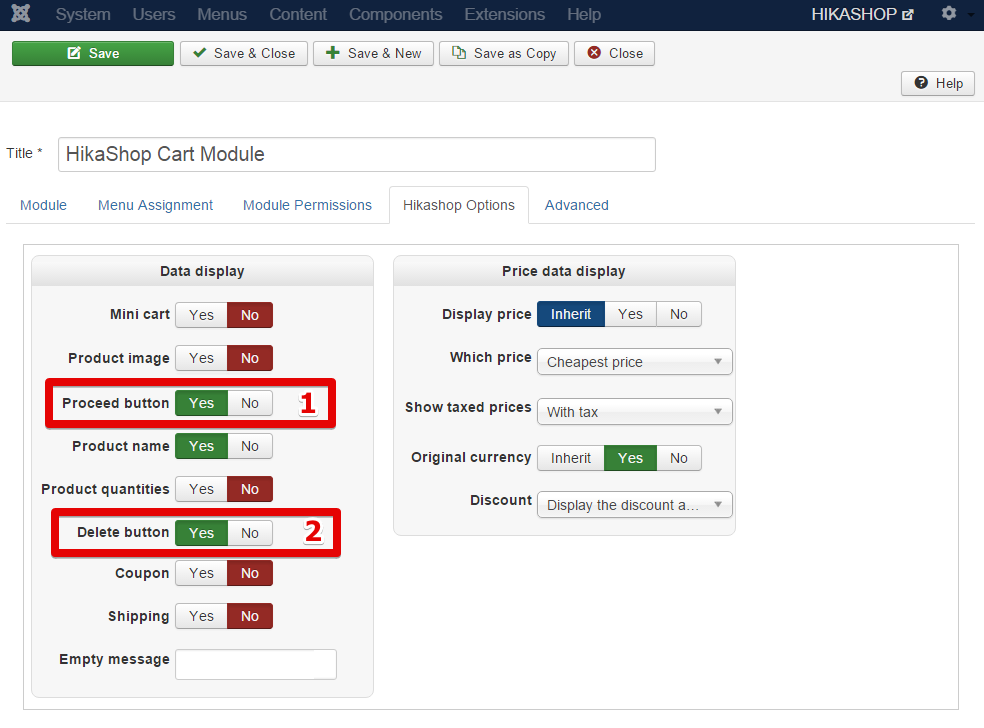
Task: Set Product quantities to Yes
Action: tap(201, 489)
